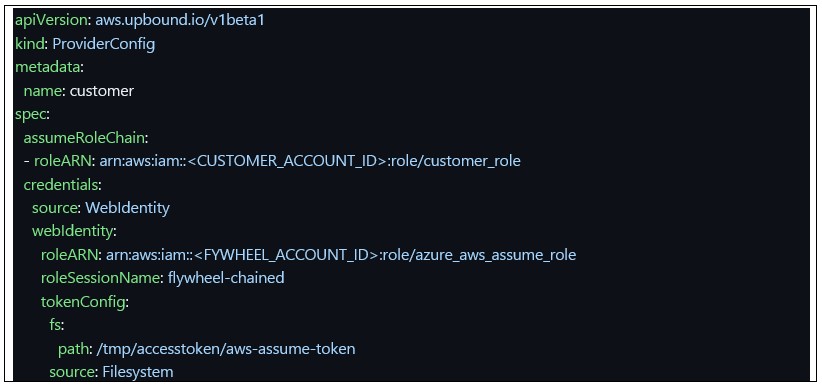Select the aws.upbound.io/v1beta1 value
Image resolution: width=822 pixels, height=387 pixels.
click(x=180, y=21)
